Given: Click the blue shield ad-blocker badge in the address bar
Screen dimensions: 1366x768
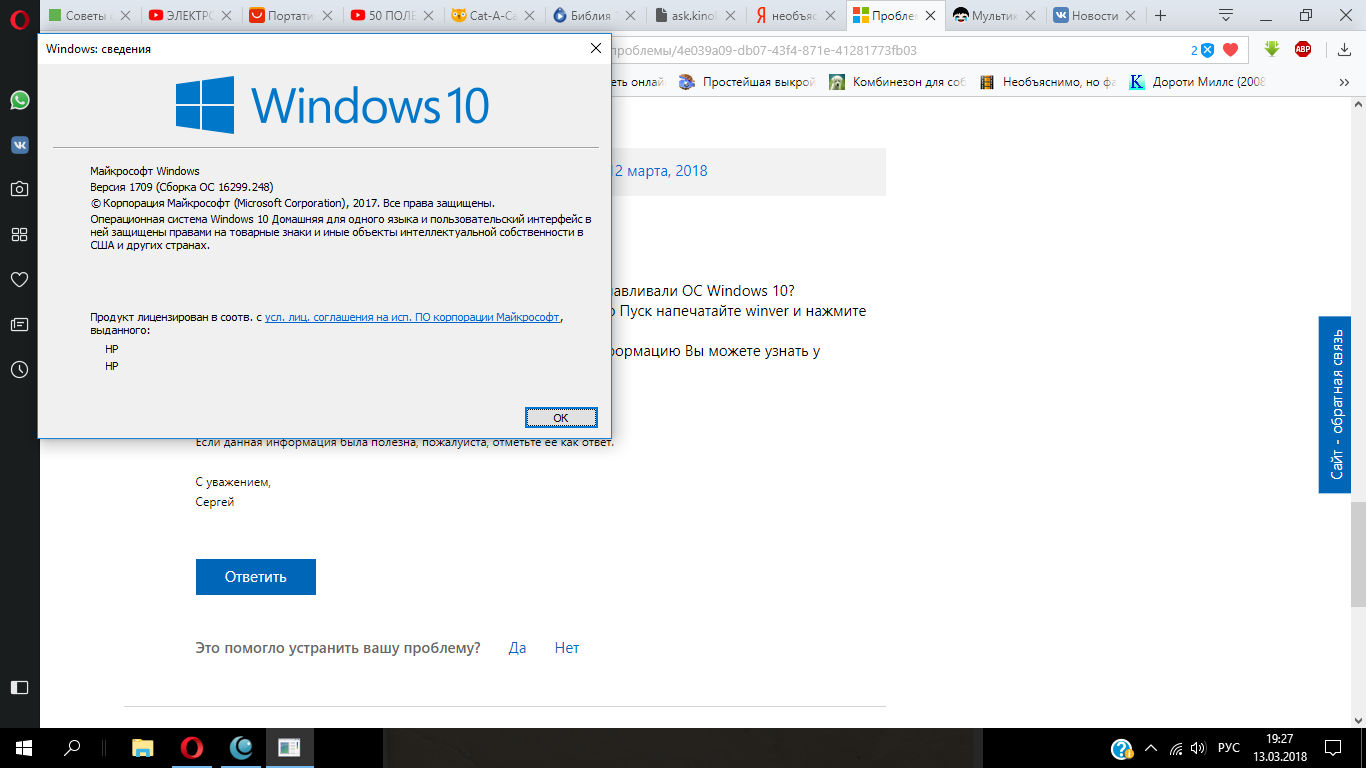Looking at the screenshot, I should [x=1207, y=50].
